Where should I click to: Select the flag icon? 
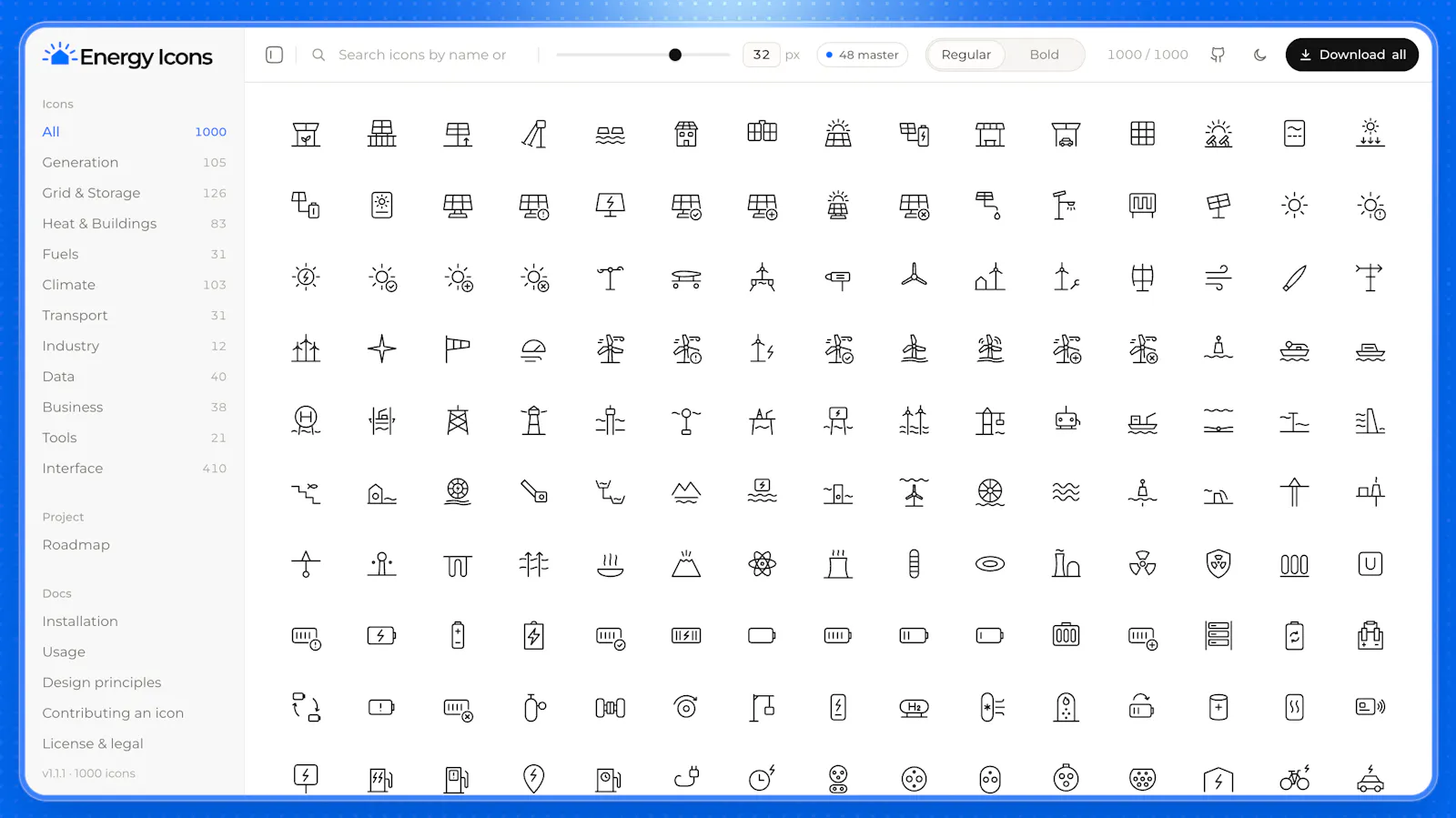point(458,348)
